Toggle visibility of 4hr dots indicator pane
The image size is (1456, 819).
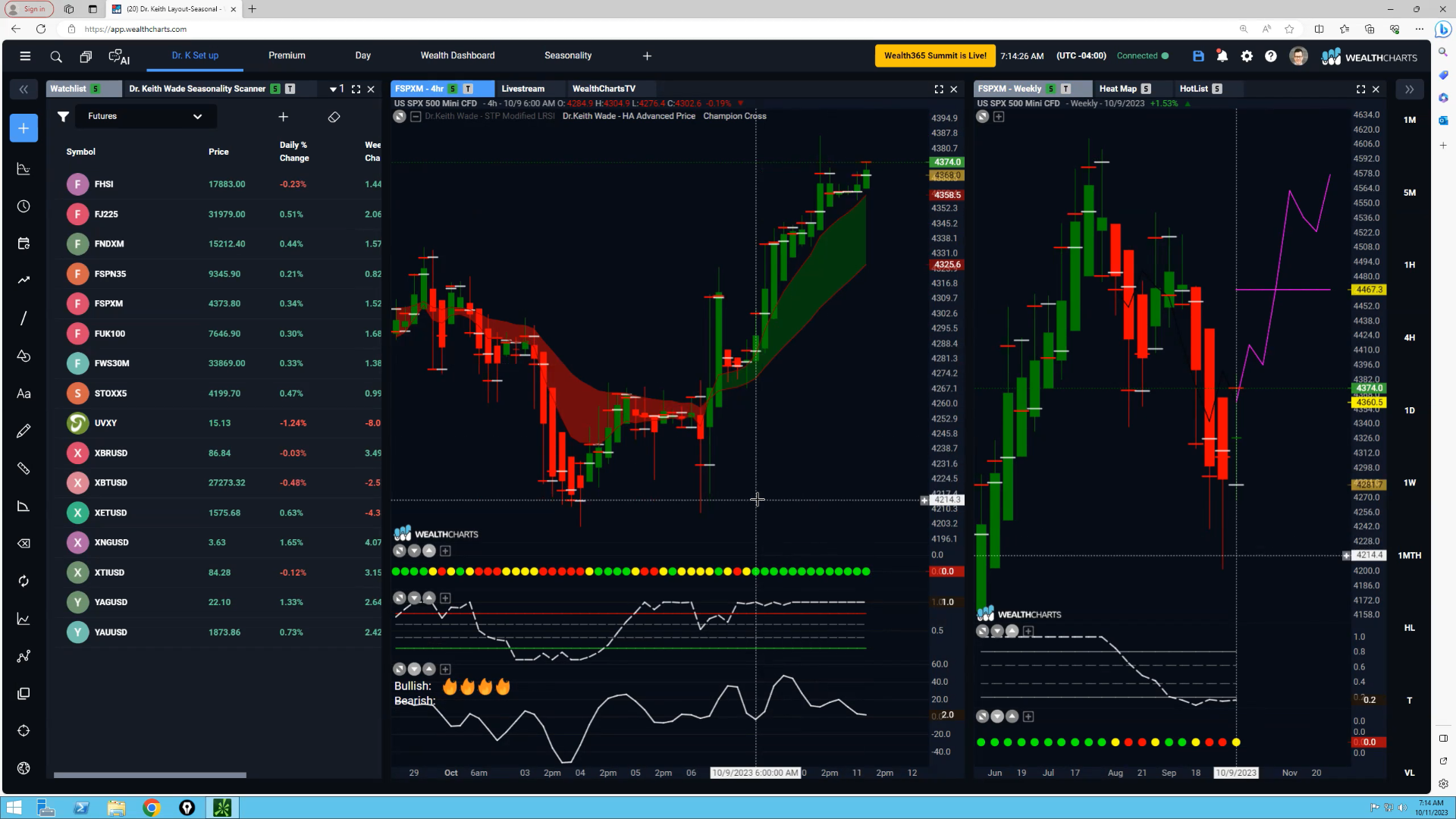click(400, 551)
